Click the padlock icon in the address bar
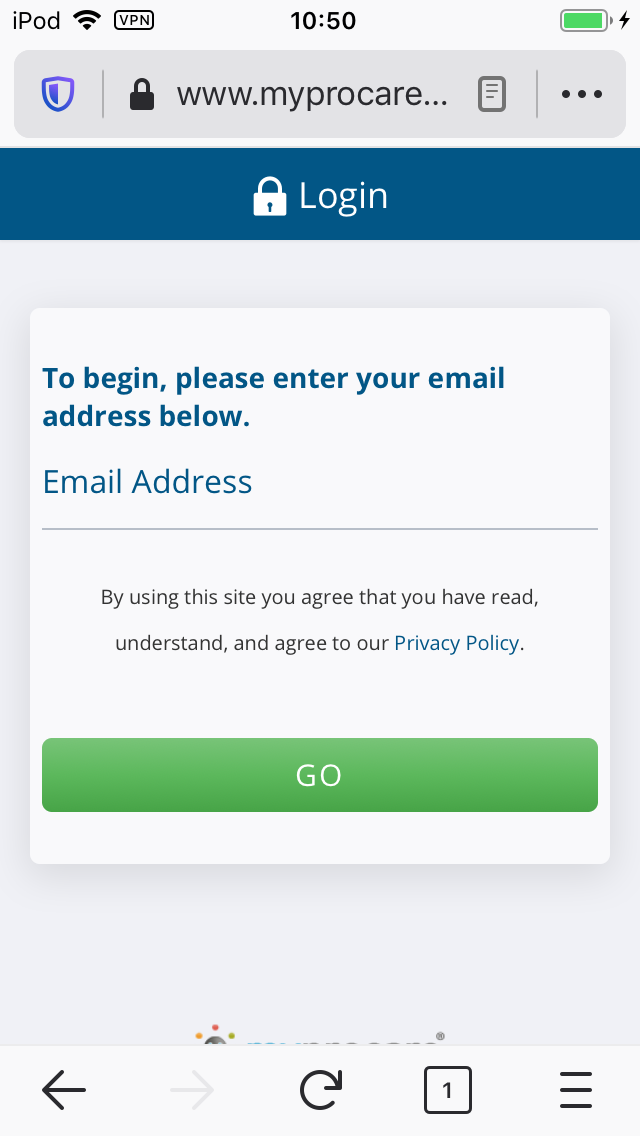 [143, 93]
